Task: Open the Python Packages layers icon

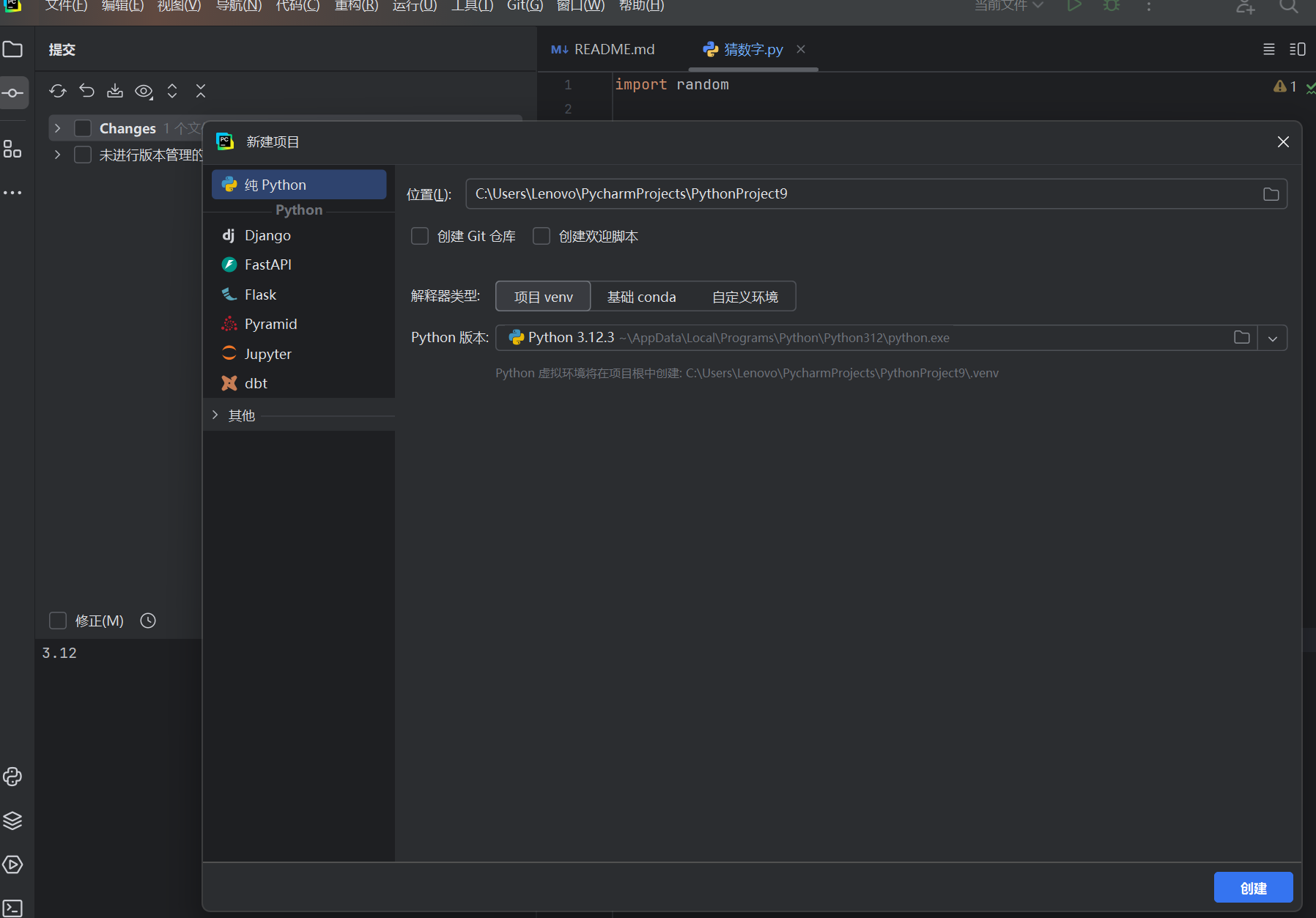Action: [x=12, y=821]
